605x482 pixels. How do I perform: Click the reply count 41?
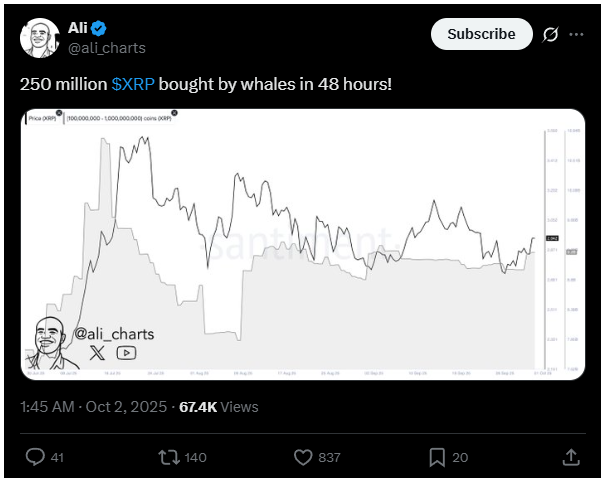coord(57,457)
